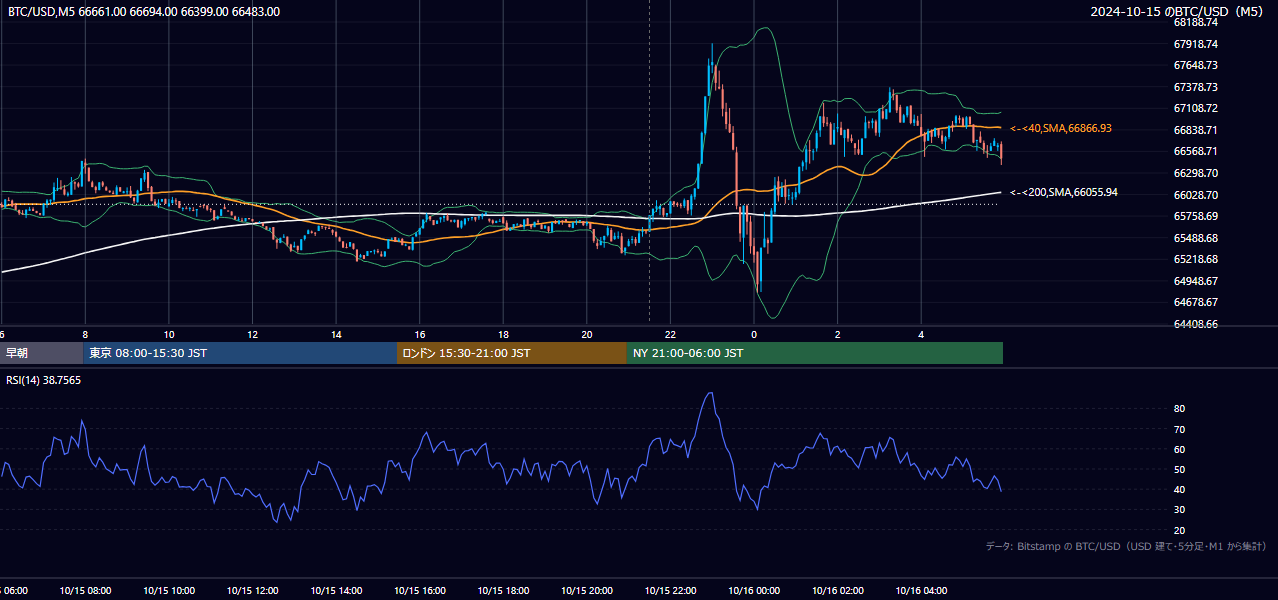Viewport: 1278px width, 600px height.
Task: Select the 東京 08:00-15:30 JST session band
Action: [x=240, y=353]
